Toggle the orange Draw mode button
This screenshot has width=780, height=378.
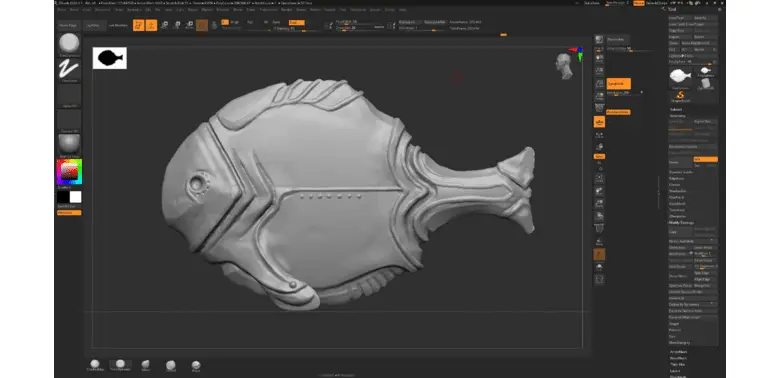151,25
